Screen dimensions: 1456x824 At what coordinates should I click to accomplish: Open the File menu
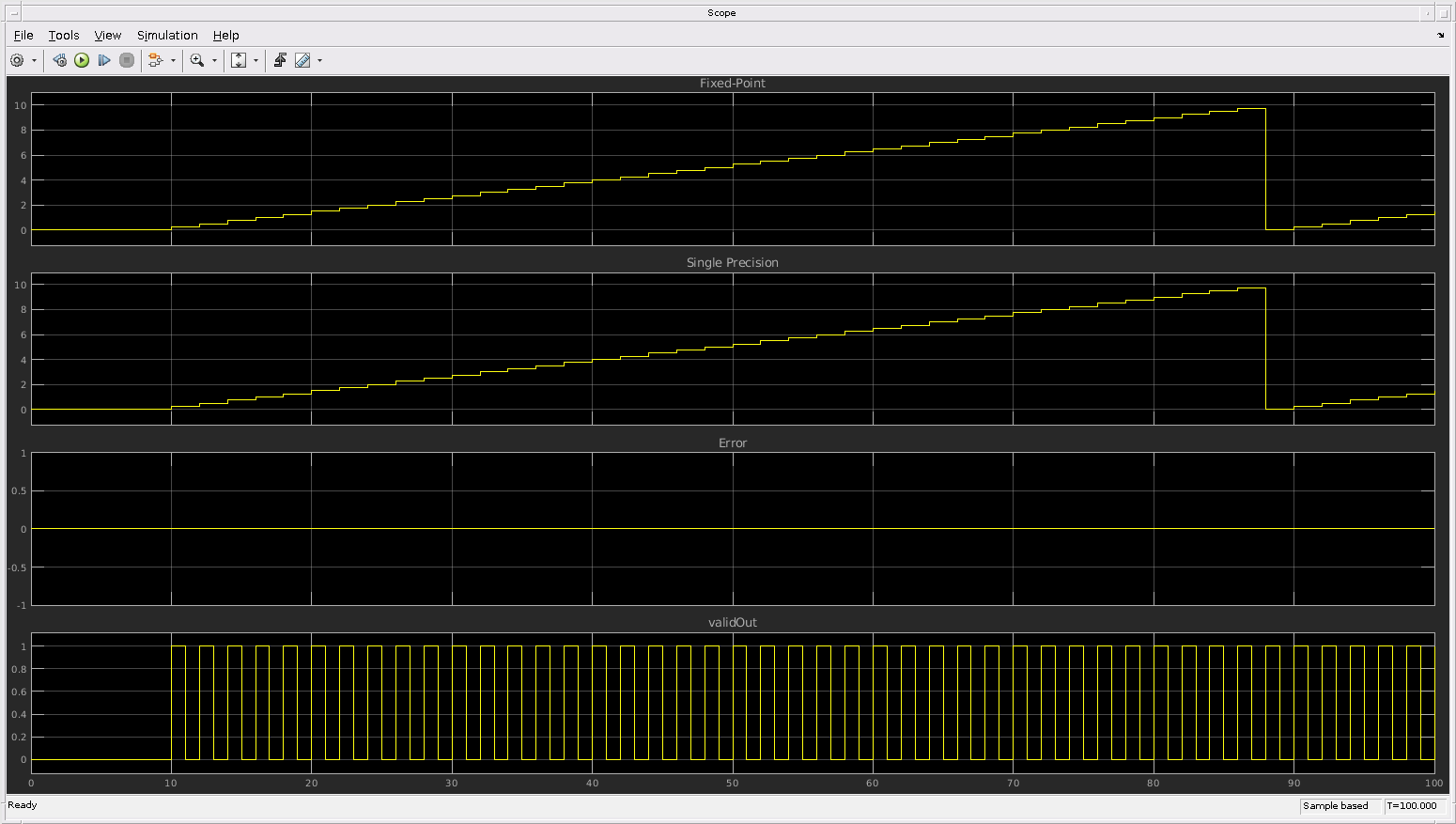click(x=23, y=35)
